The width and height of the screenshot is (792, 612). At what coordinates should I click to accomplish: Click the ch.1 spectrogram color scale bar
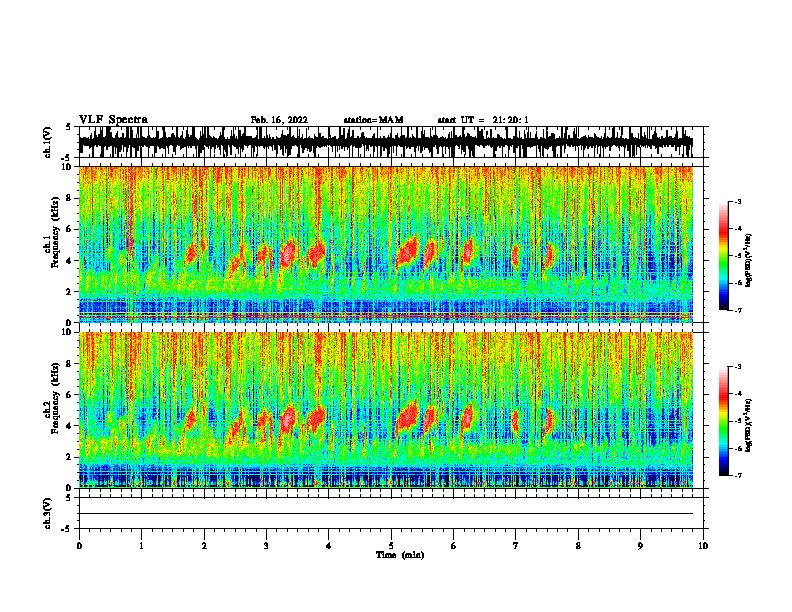[x=723, y=256]
